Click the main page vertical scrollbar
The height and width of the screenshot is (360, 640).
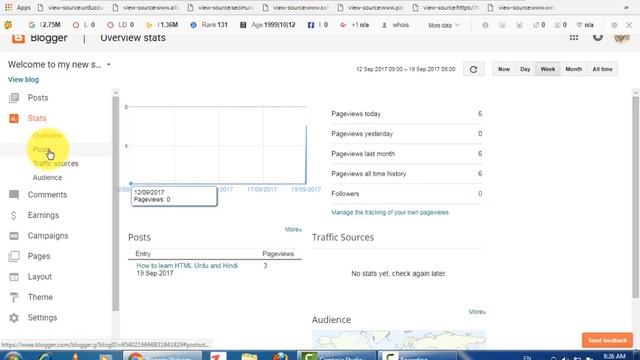pyautogui.click(x=636, y=197)
